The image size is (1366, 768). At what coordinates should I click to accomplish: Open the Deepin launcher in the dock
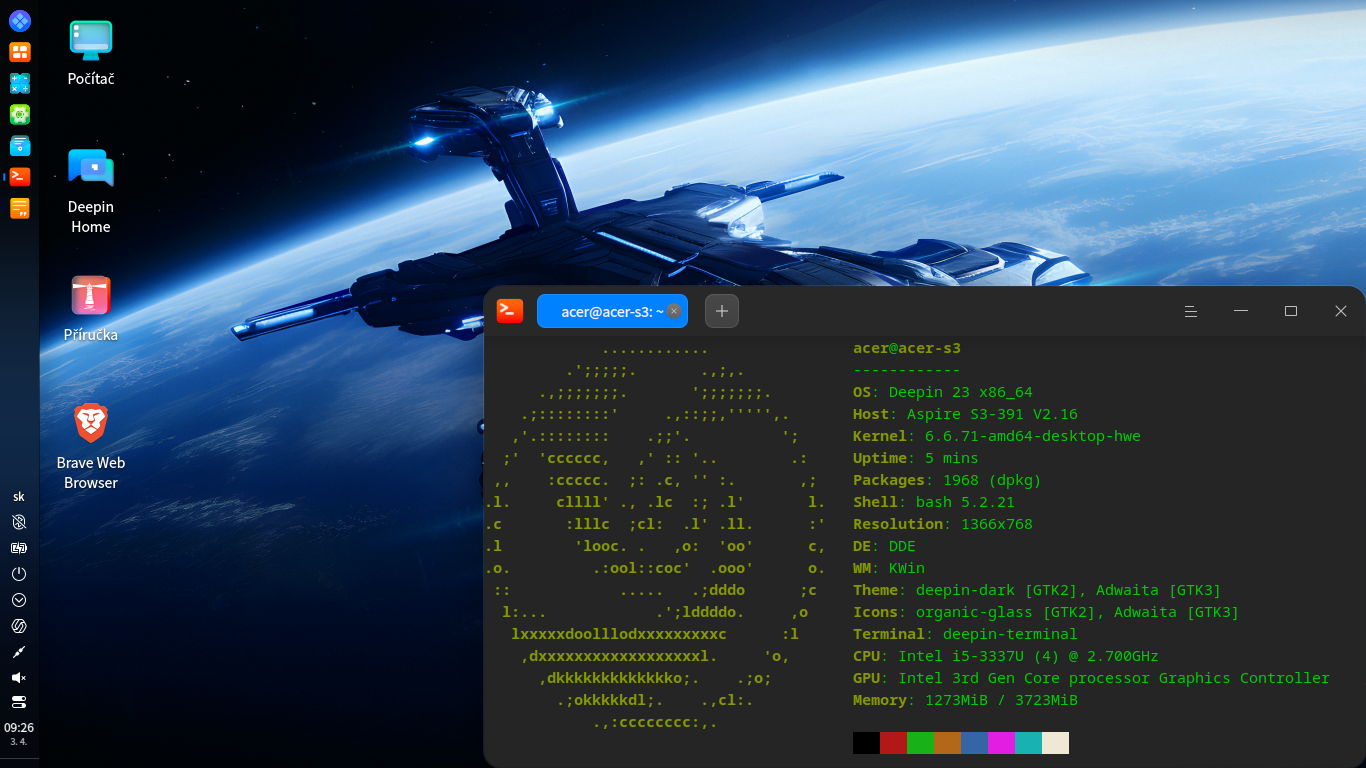pos(19,20)
